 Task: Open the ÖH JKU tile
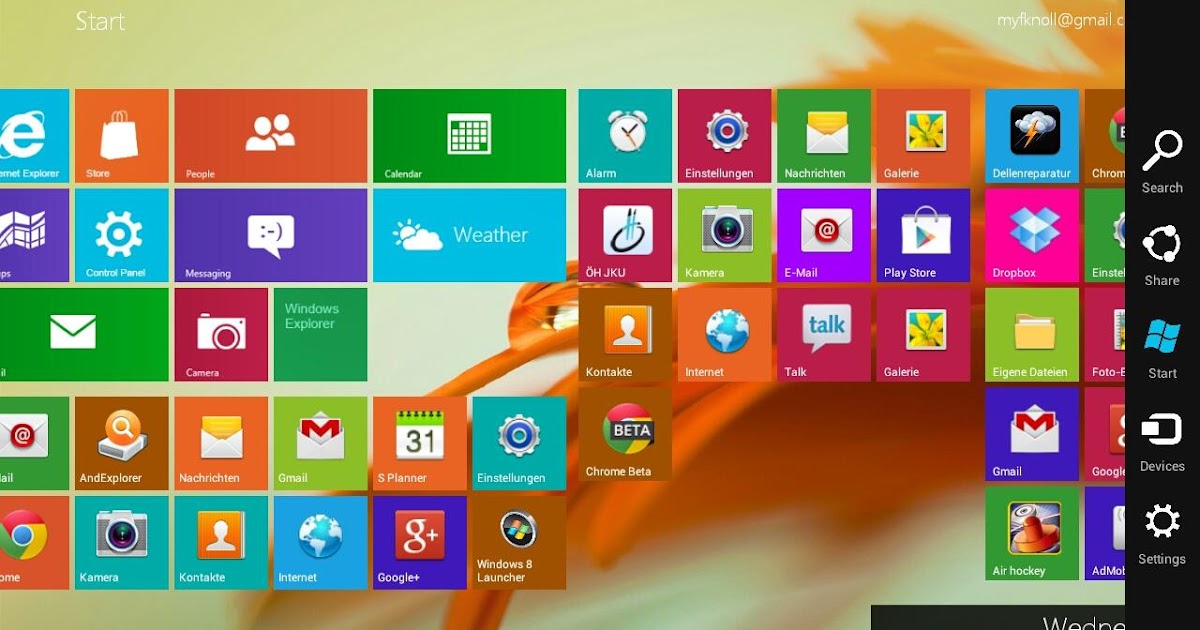point(625,235)
